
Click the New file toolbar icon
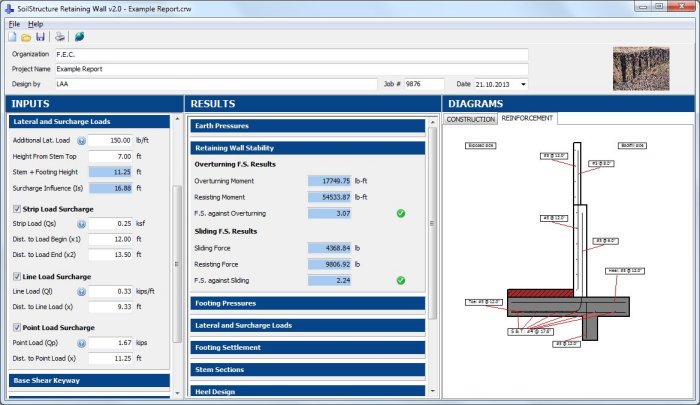coord(13,36)
